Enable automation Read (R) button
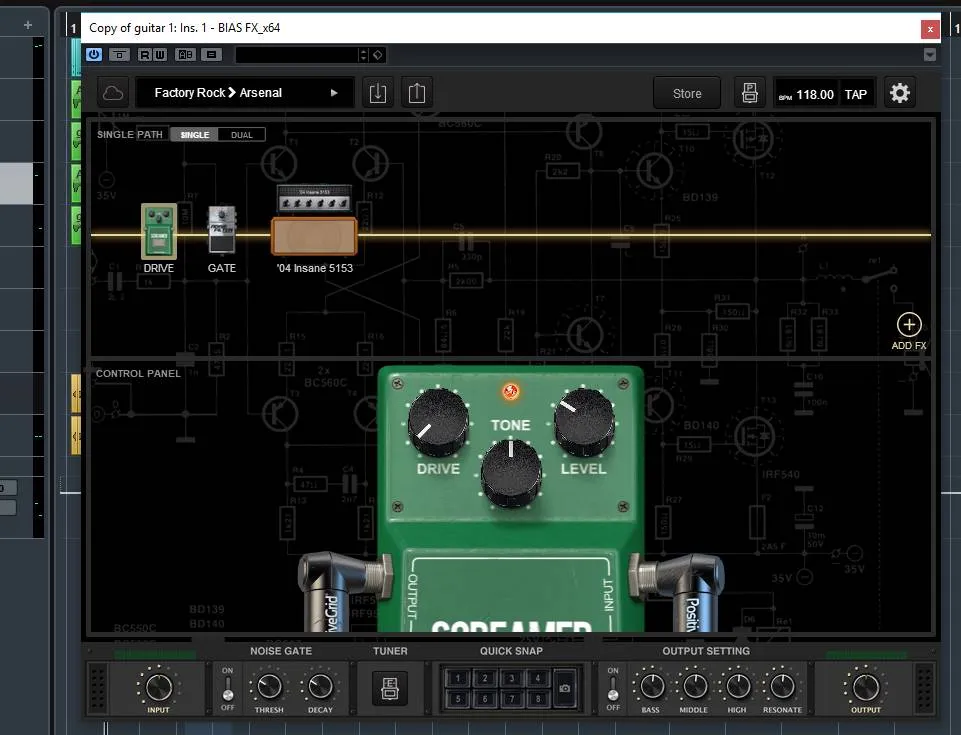 [145, 55]
